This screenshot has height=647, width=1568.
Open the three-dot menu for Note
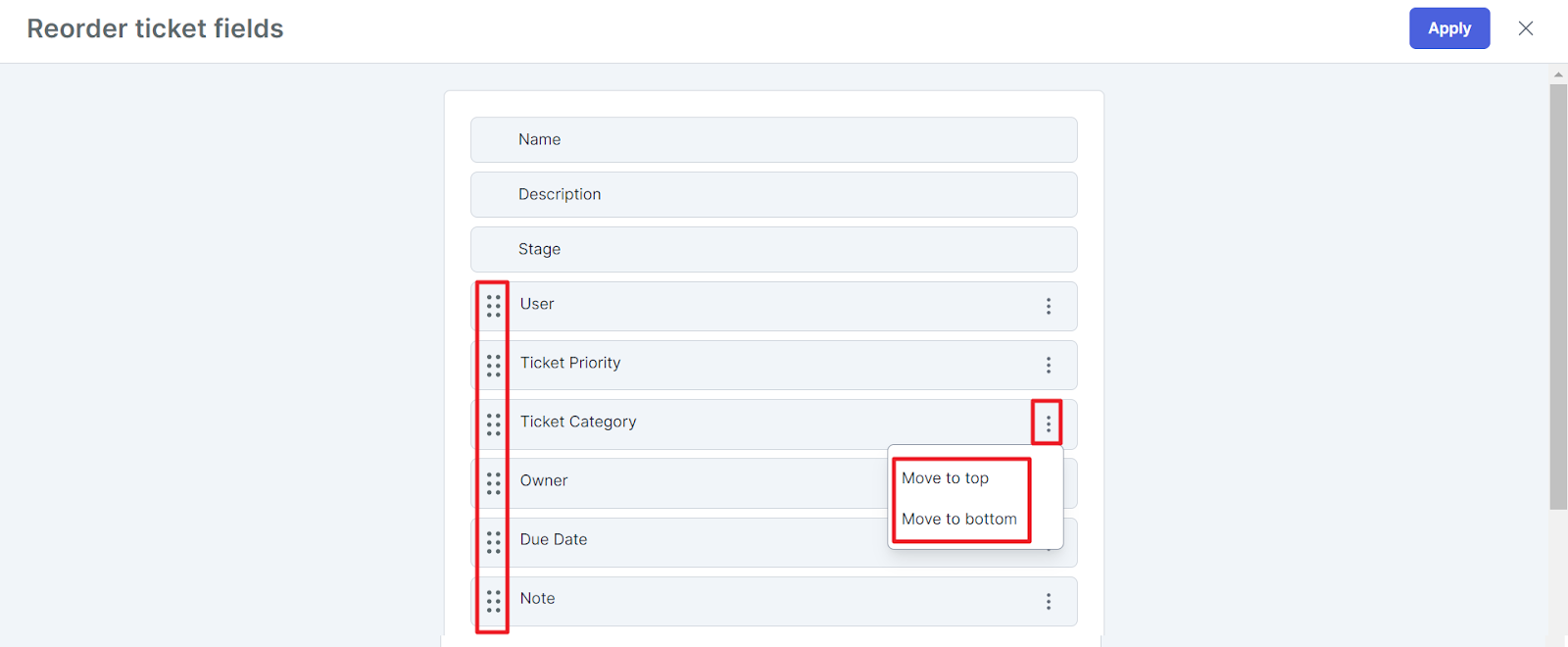point(1048,601)
